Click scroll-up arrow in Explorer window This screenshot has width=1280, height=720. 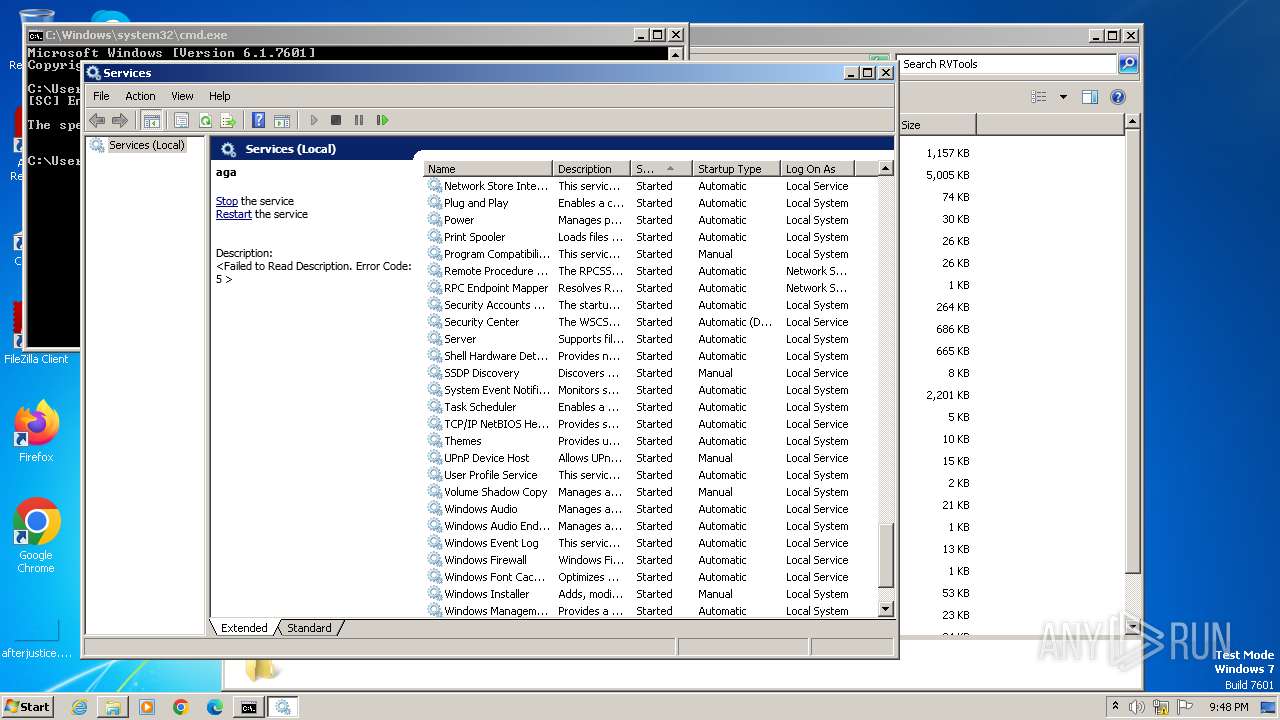coord(1132,122)
